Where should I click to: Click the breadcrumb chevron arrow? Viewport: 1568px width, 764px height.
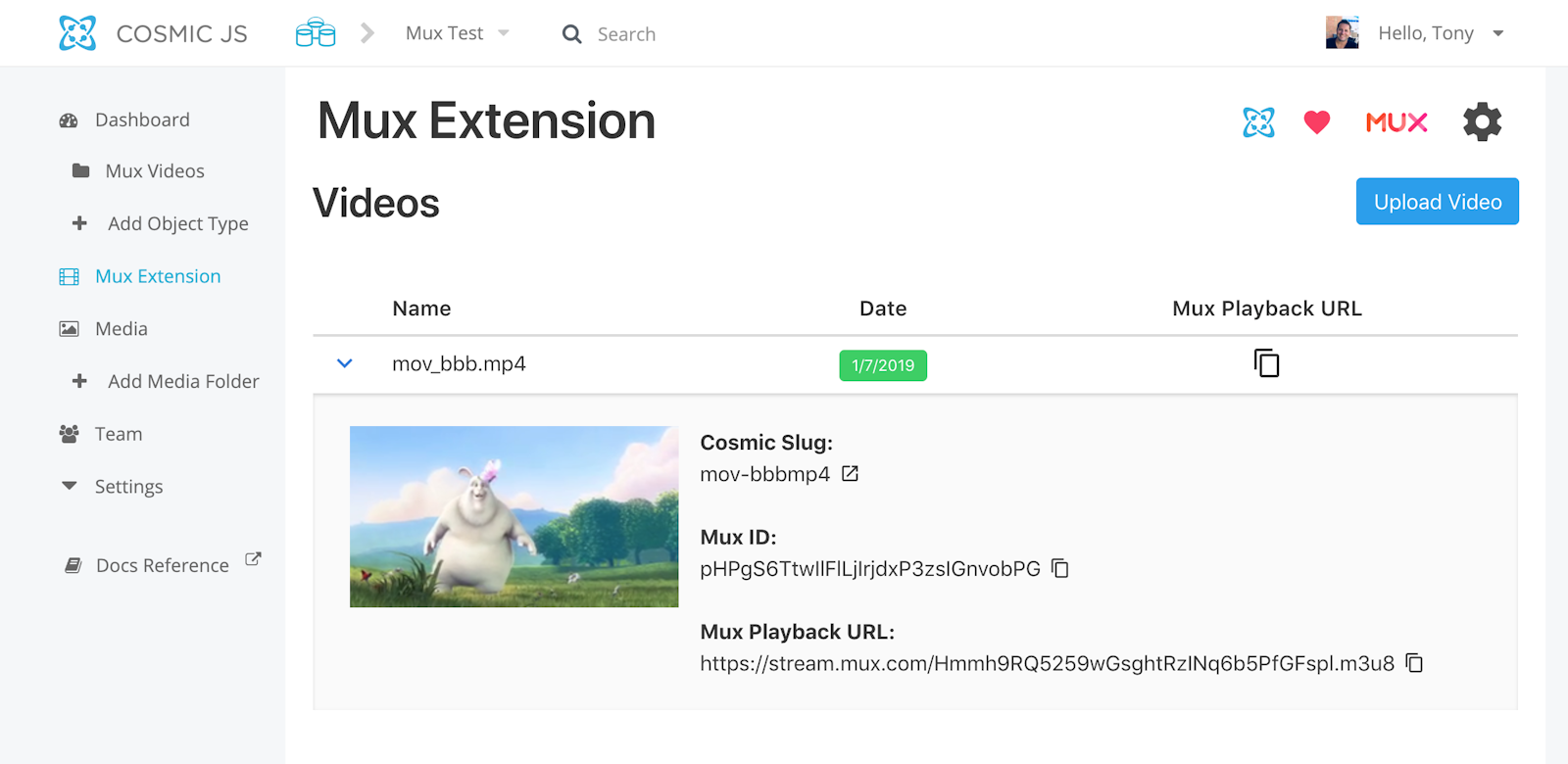pos(367,33)
